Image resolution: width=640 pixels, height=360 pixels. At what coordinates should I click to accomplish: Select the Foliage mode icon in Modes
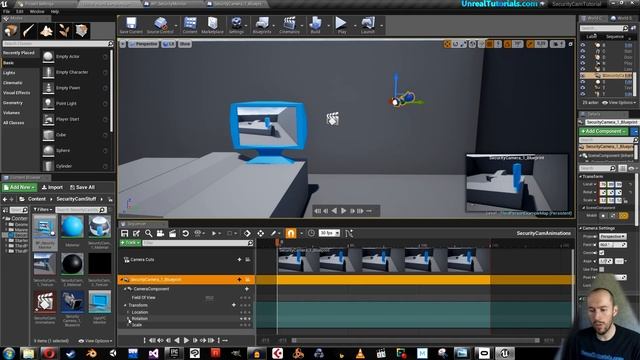pyautogui.click(x=64, y=30)
